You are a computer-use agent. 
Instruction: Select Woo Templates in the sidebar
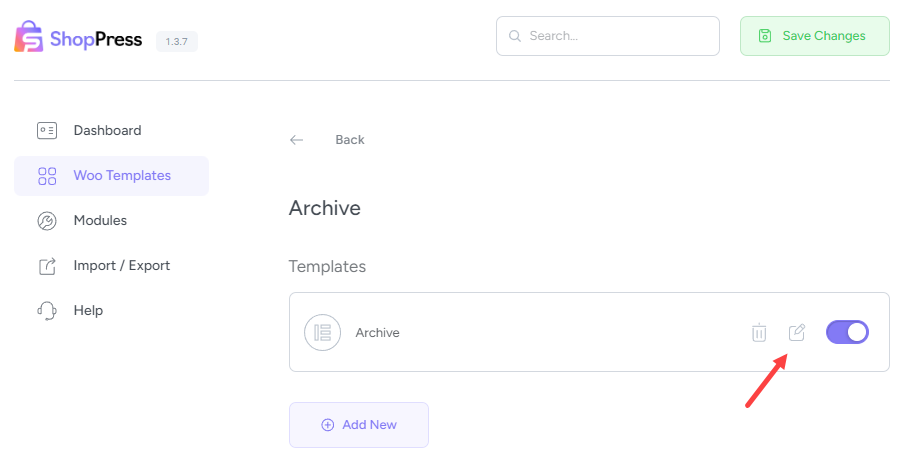point(122,176)
